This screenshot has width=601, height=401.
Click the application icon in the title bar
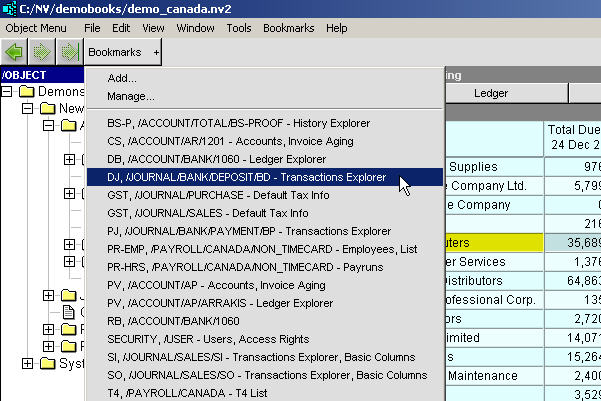pyautogui.click(x=9, y=8)
